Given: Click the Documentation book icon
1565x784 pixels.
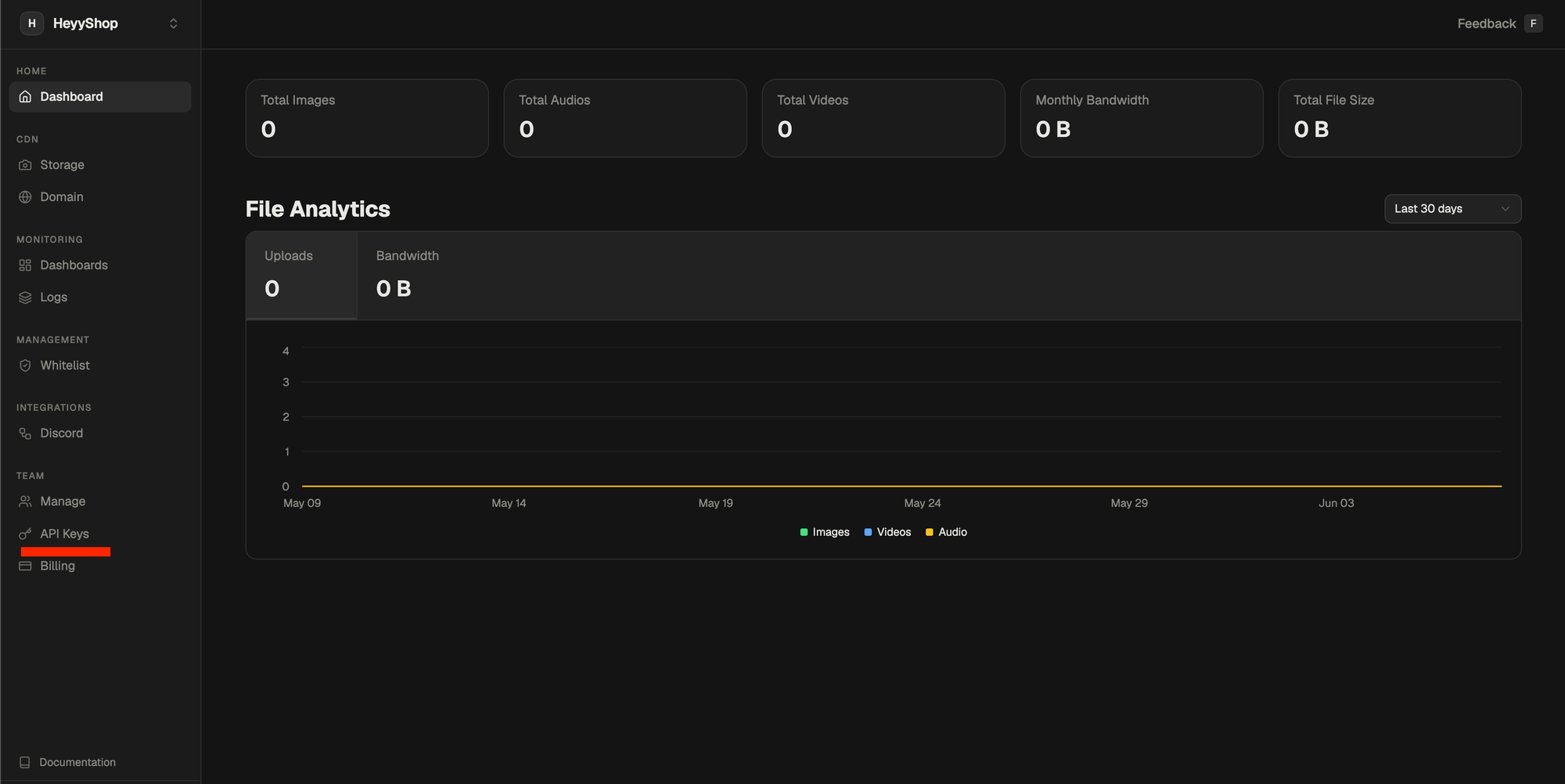Looking at the screenshot, I should point(25,762).
